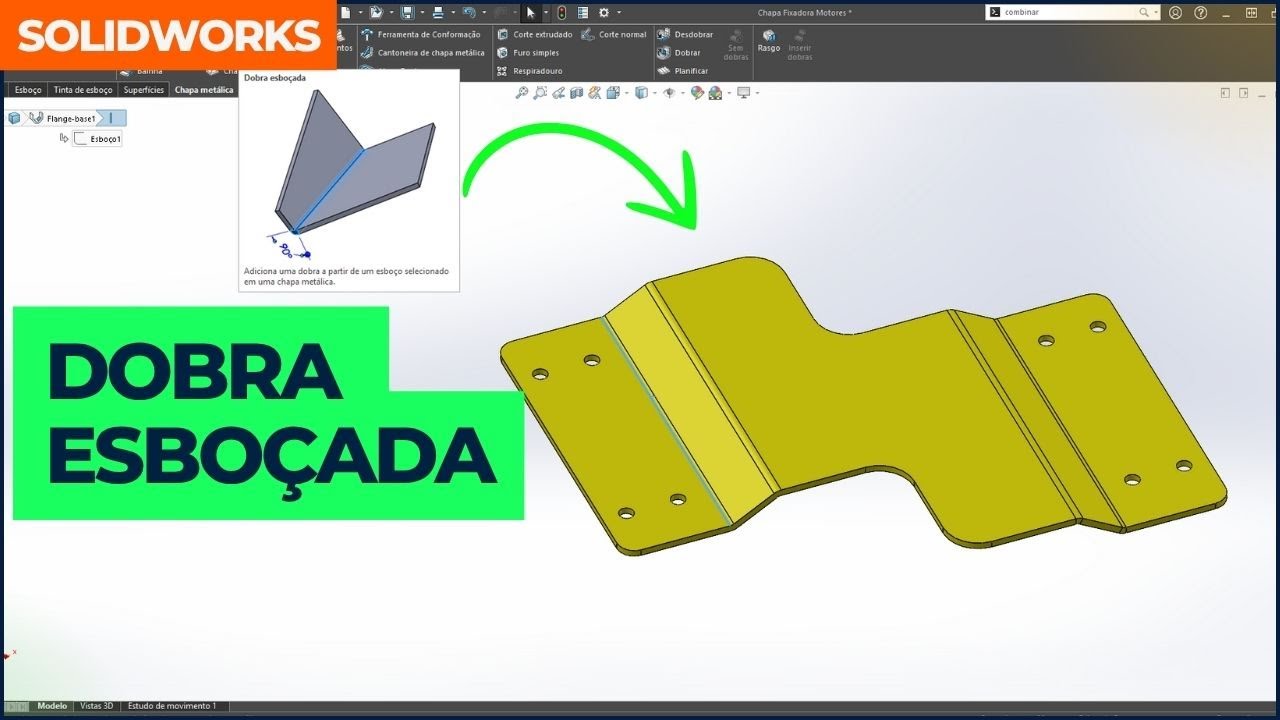
Task: Click the Print icon
Action: 438,12
